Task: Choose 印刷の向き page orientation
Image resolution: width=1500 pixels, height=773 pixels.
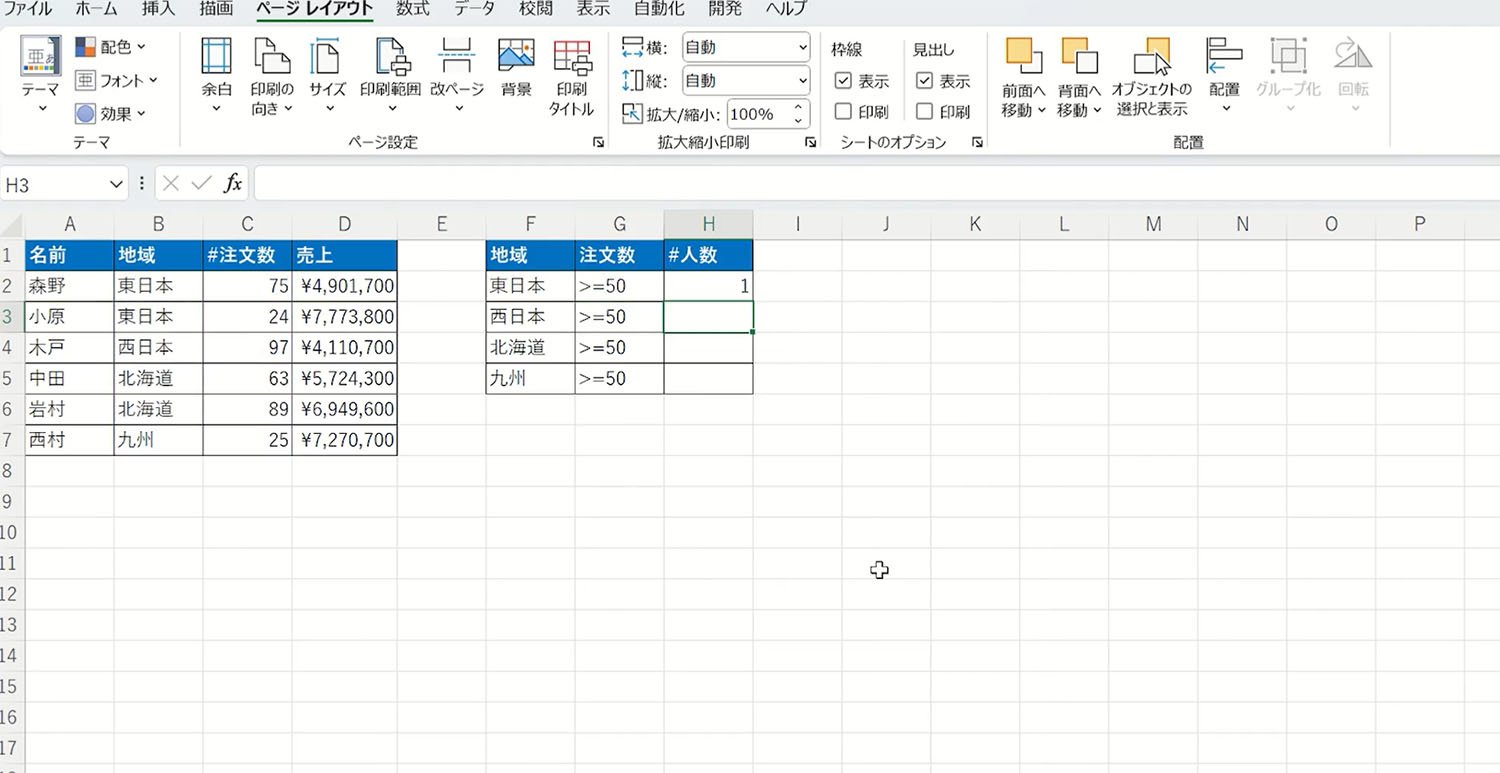Action: [x=271, y=76]
